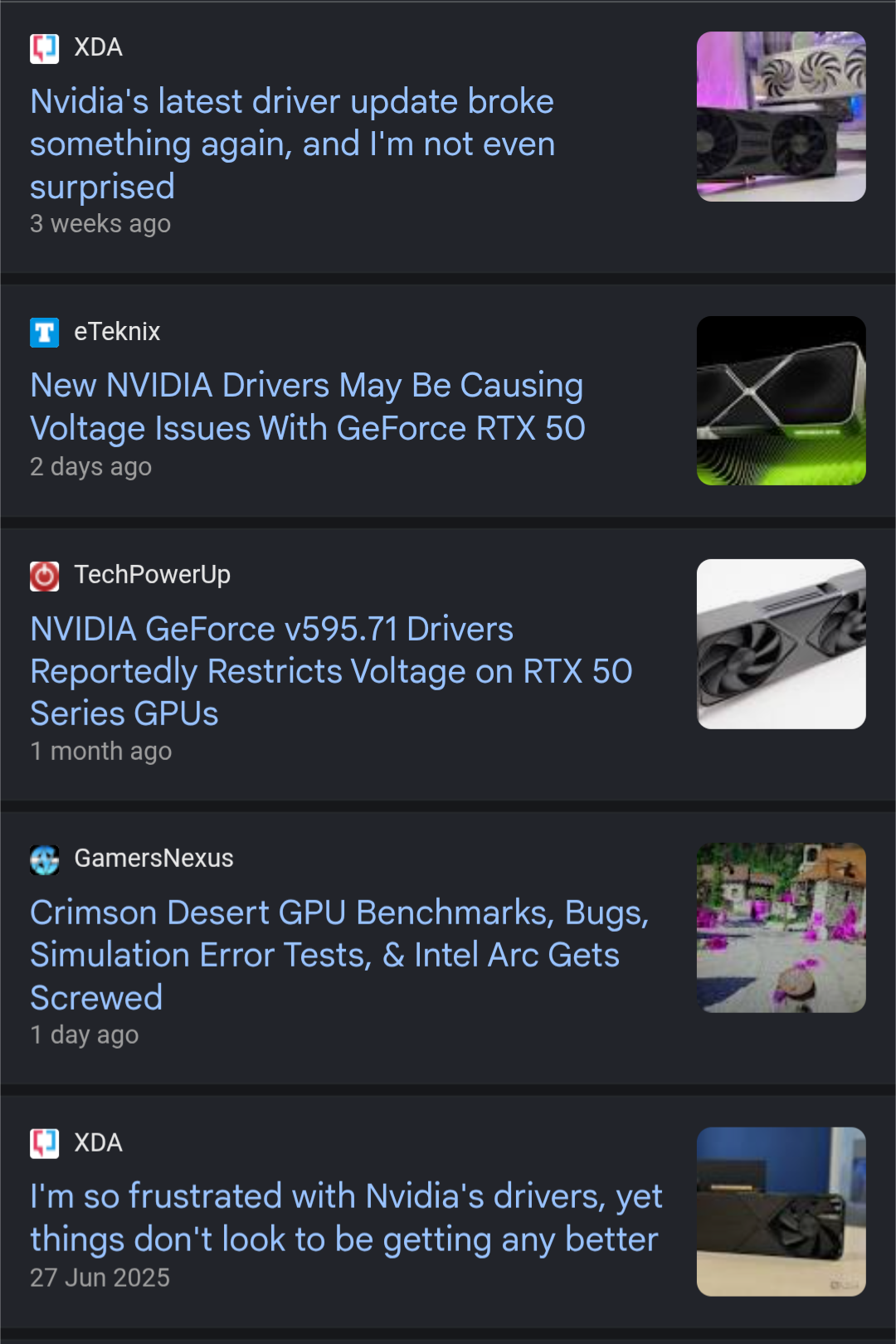Click the '2 days ago' timestamp

tap(90, 467)
